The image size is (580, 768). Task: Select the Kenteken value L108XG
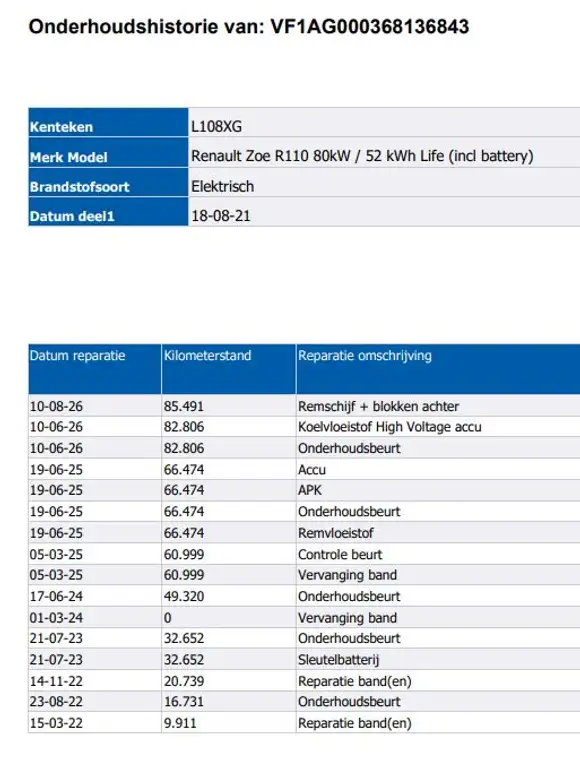(217, 127)
